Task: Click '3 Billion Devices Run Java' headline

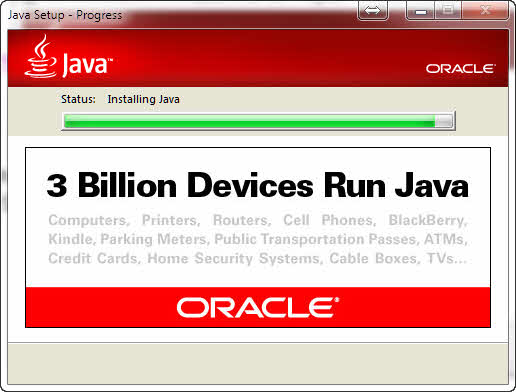Action: coord(258,185)
